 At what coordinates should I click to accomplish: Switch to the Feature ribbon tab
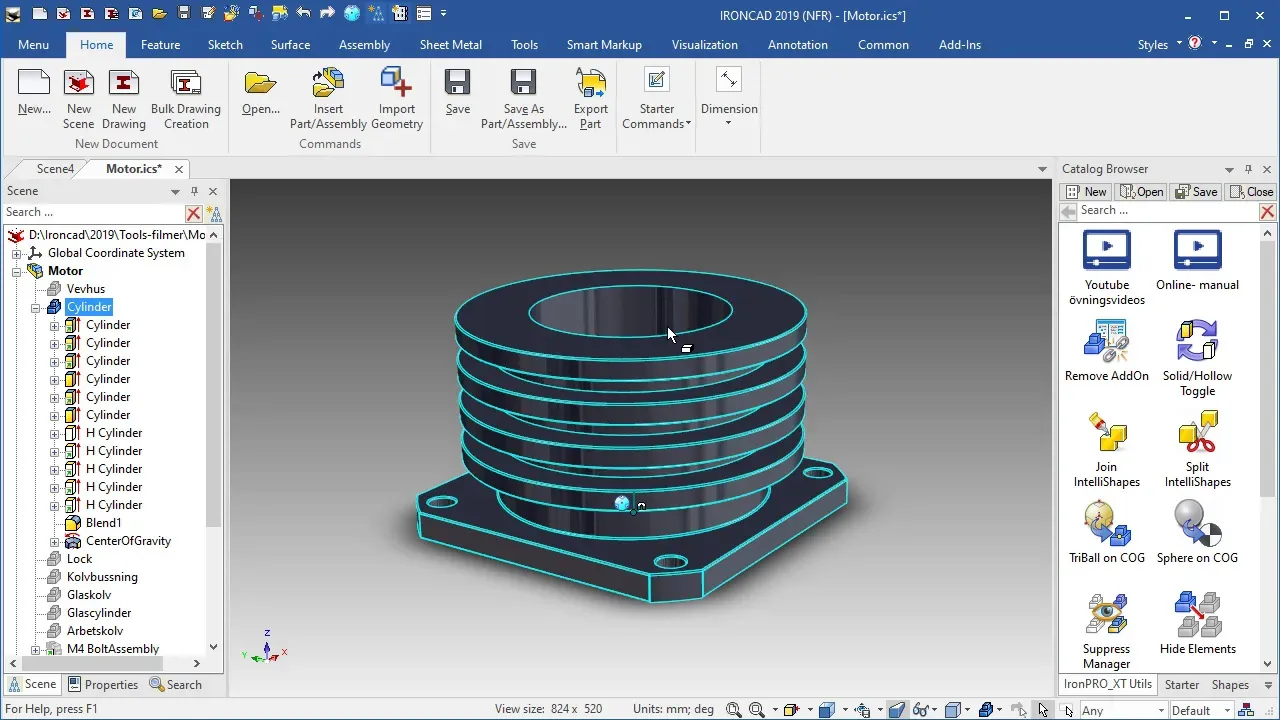[x=160, y=45]
